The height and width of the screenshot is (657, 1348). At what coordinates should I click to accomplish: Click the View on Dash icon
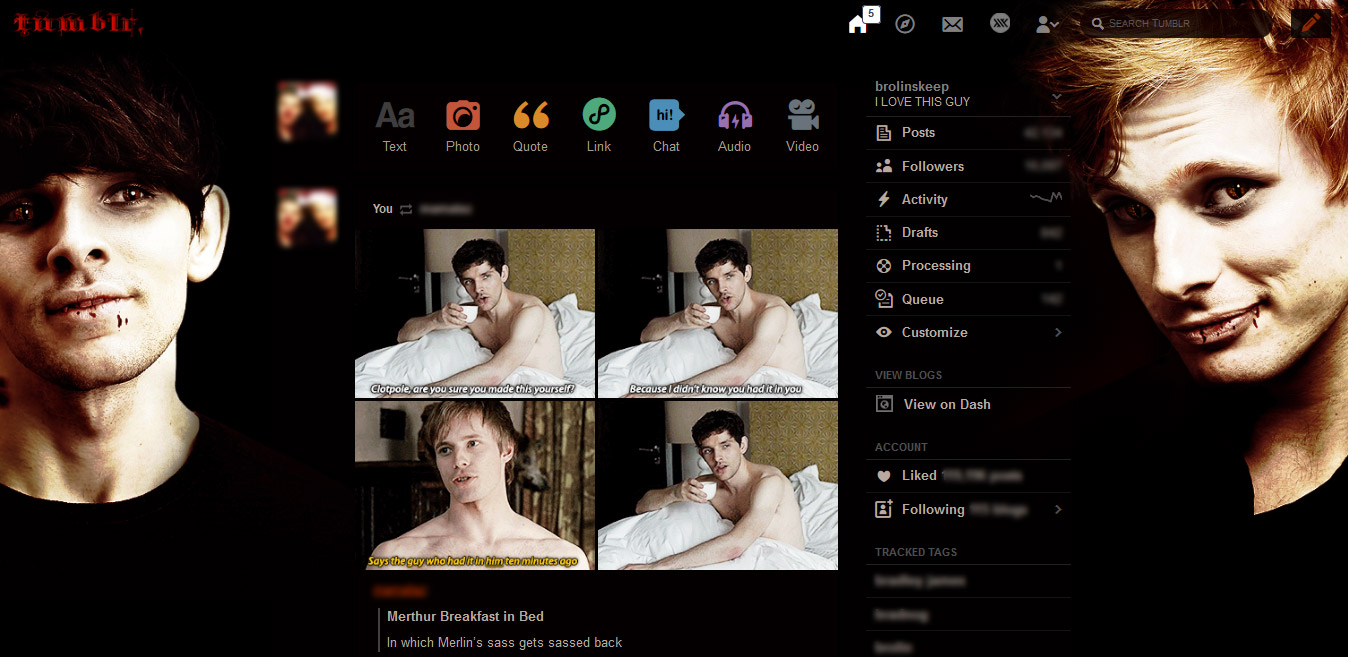click(884, 404)
